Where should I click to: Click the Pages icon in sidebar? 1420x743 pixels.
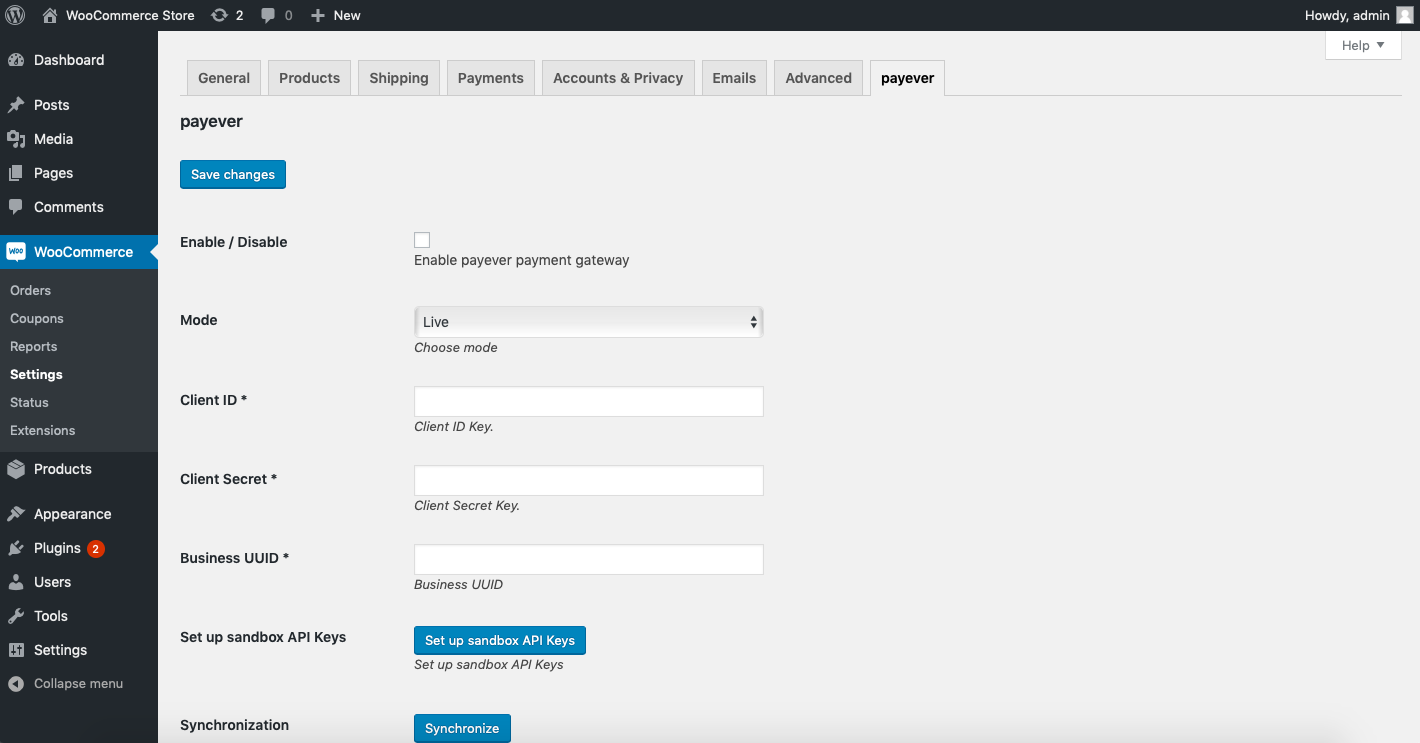[x=16, y=173]
